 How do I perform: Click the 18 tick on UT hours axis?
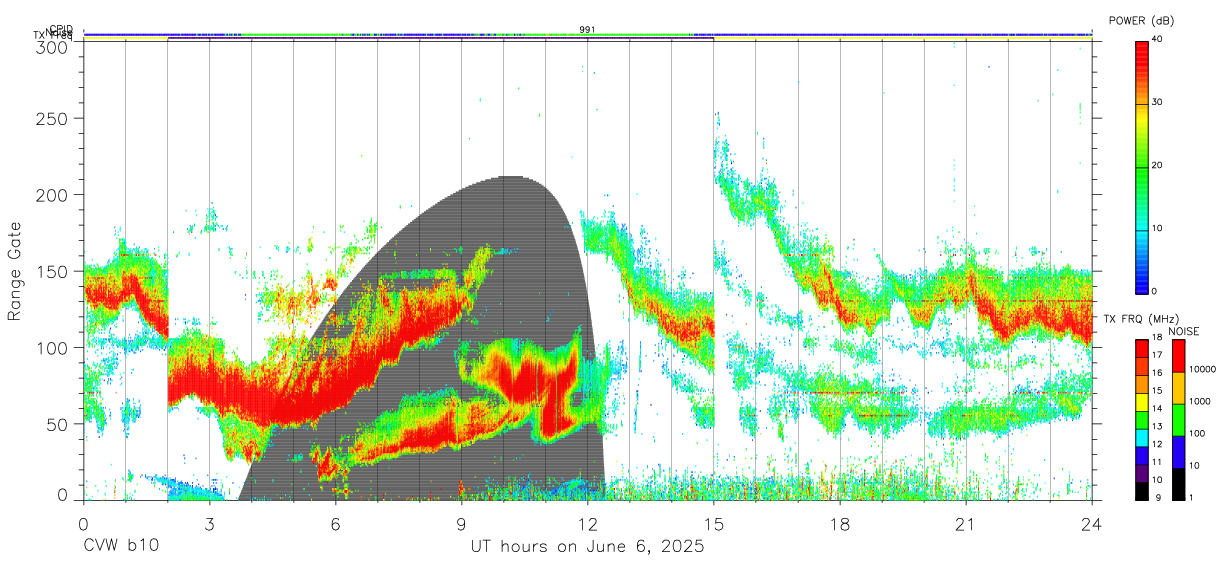pos(840,523)
